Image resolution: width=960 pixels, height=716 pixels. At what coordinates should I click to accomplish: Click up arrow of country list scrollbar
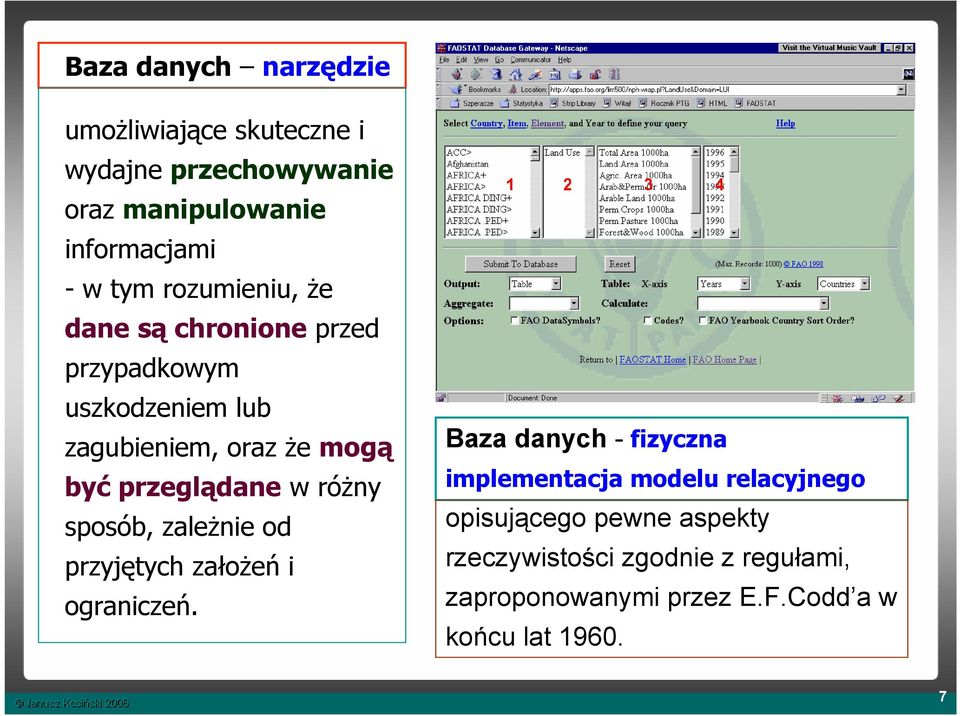(x=535, y=152)
